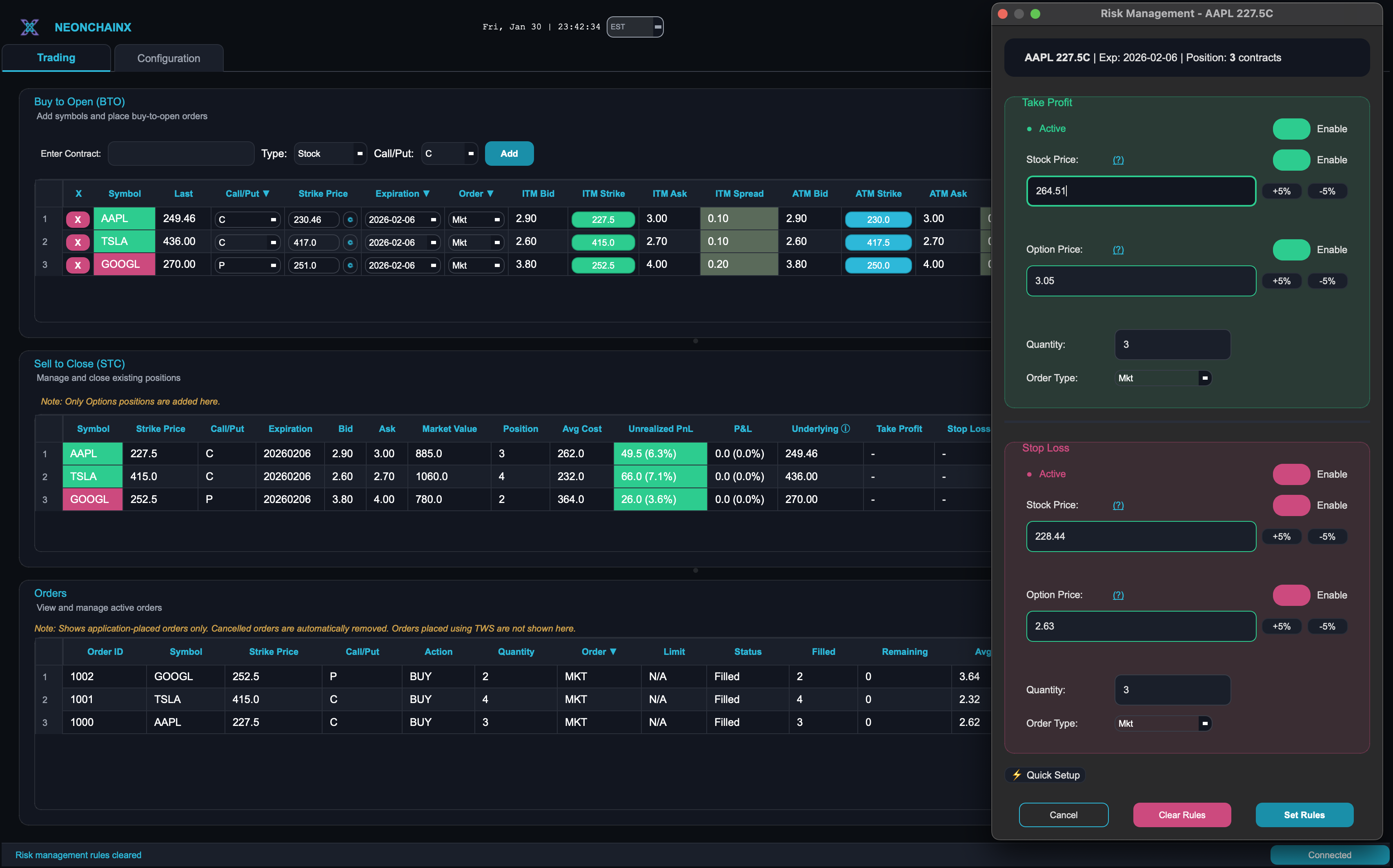Click the Underlying column info icon
This screenshot has width=1393, height=868.
pos(845,429)
